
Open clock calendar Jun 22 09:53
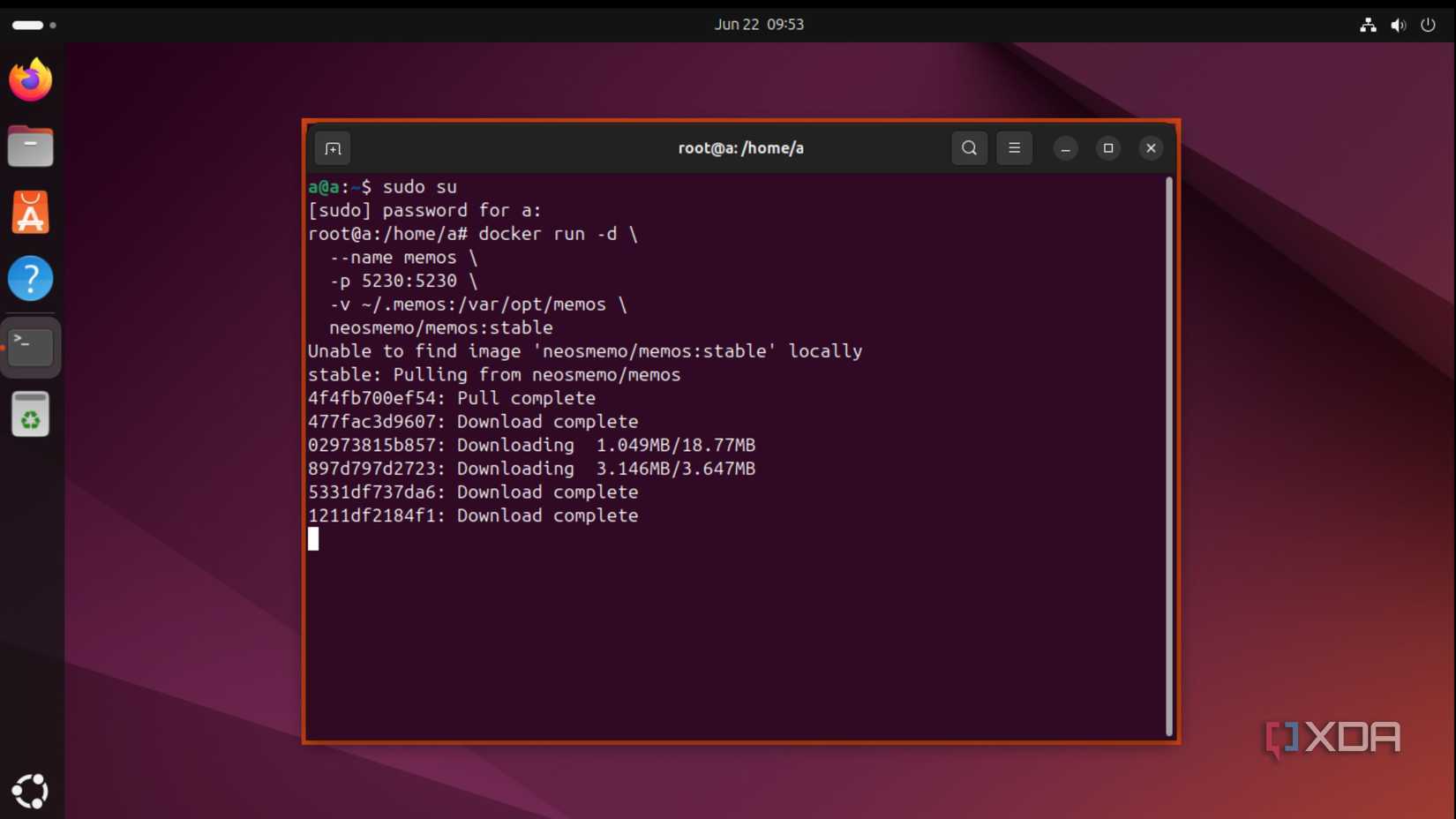coord(759,25)
